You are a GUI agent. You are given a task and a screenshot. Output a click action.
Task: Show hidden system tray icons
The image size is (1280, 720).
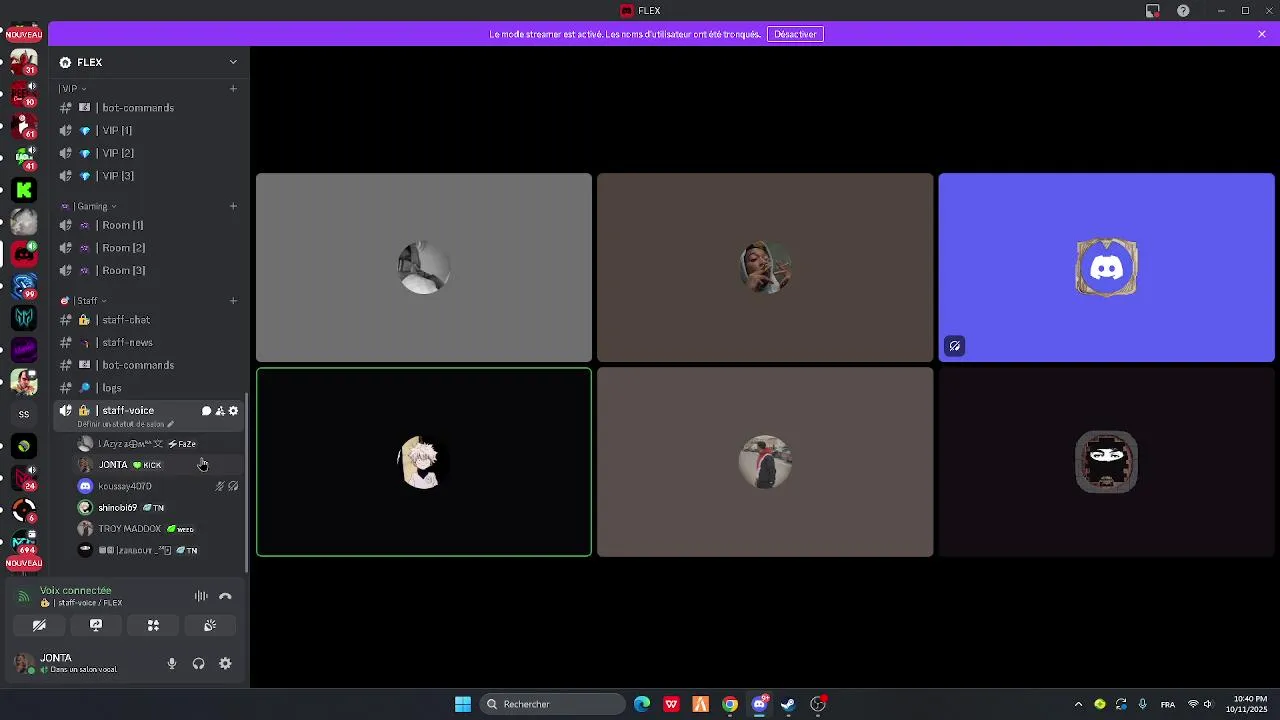(1078, 704)
